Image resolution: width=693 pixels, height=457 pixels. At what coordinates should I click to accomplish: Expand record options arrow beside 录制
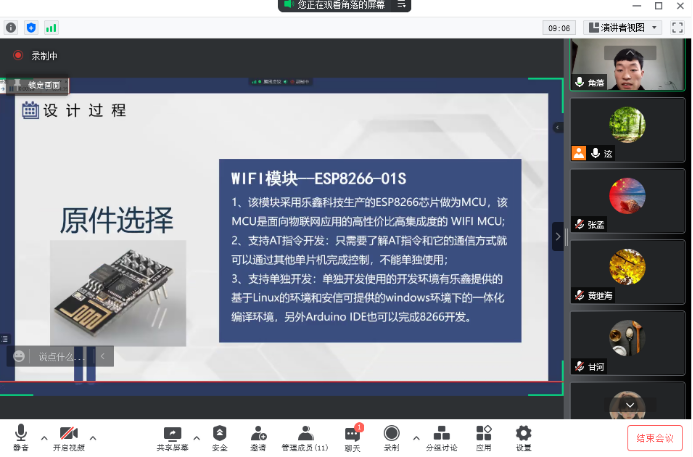(x=416, y=438)
